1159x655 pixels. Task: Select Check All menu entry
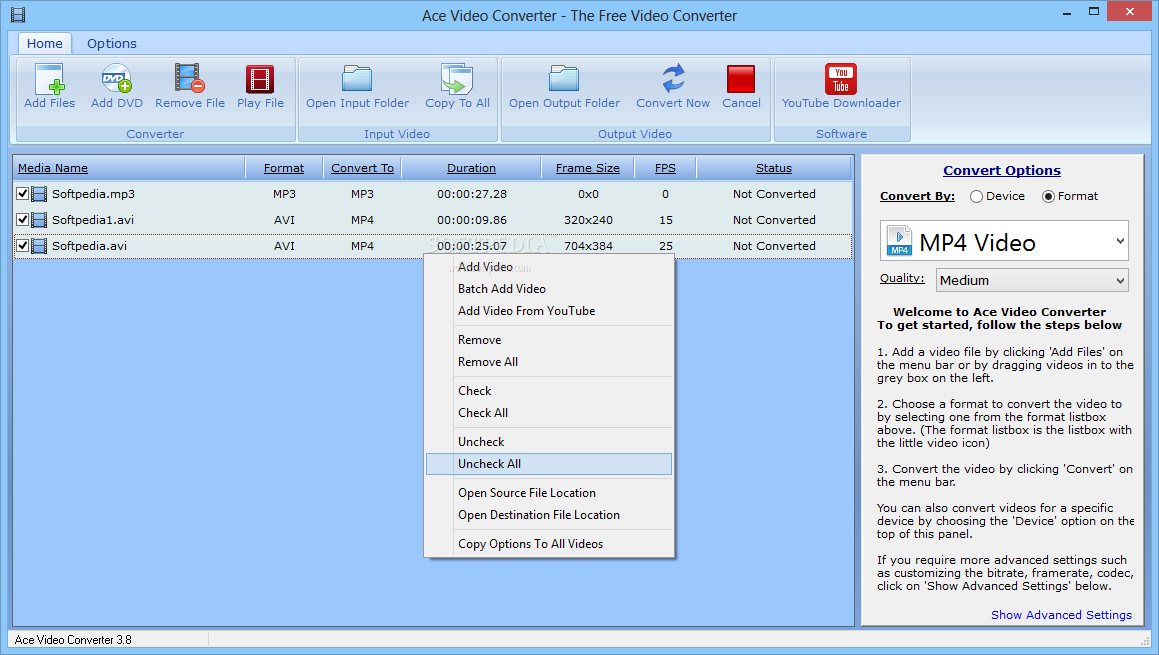[x=483, y=413]
